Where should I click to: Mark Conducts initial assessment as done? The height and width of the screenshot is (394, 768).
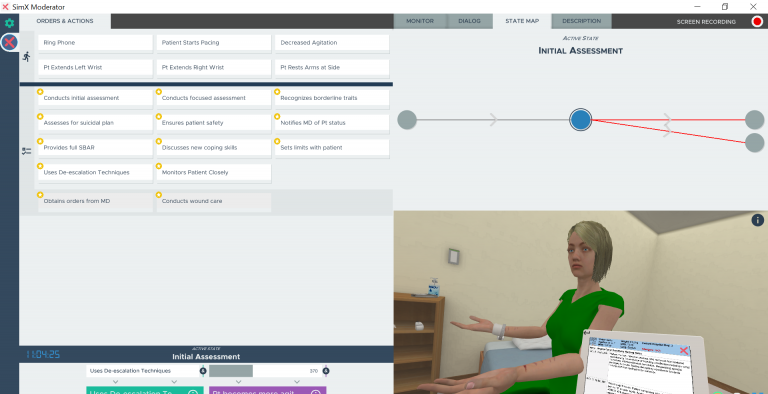coord(95,98)
